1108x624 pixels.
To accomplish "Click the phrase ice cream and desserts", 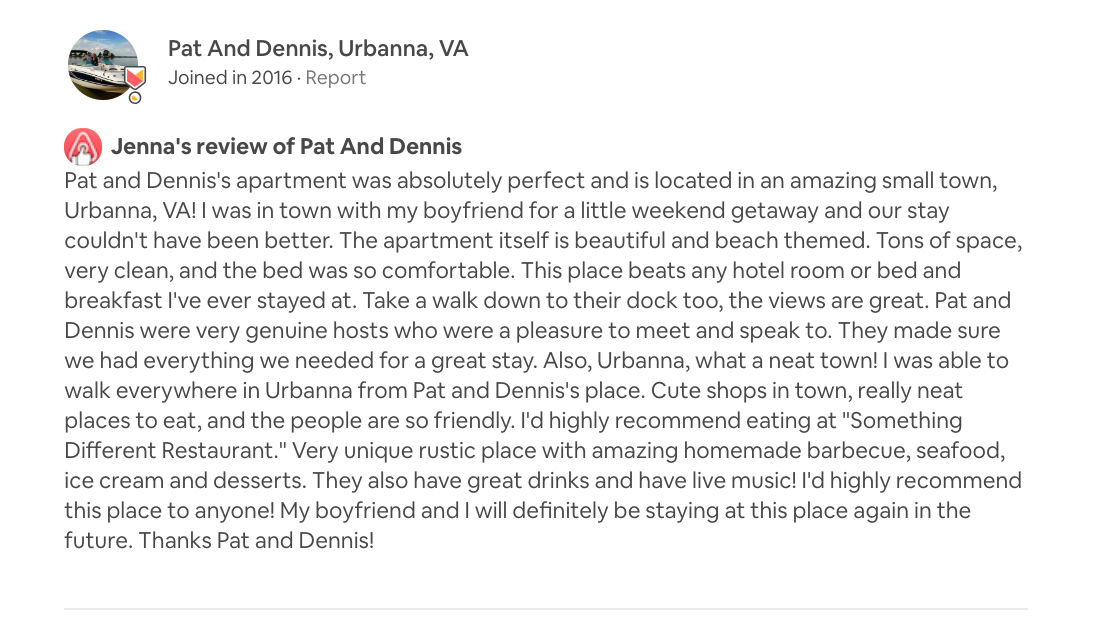I will pos(184,481).
